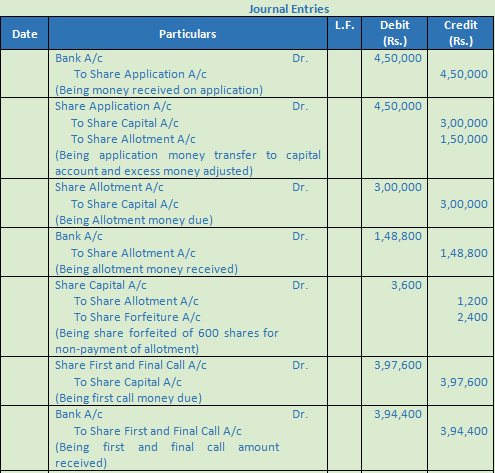Viewport: 495px width, 473px height.
Task: Select the 'Date' column header
Action: 25,34
